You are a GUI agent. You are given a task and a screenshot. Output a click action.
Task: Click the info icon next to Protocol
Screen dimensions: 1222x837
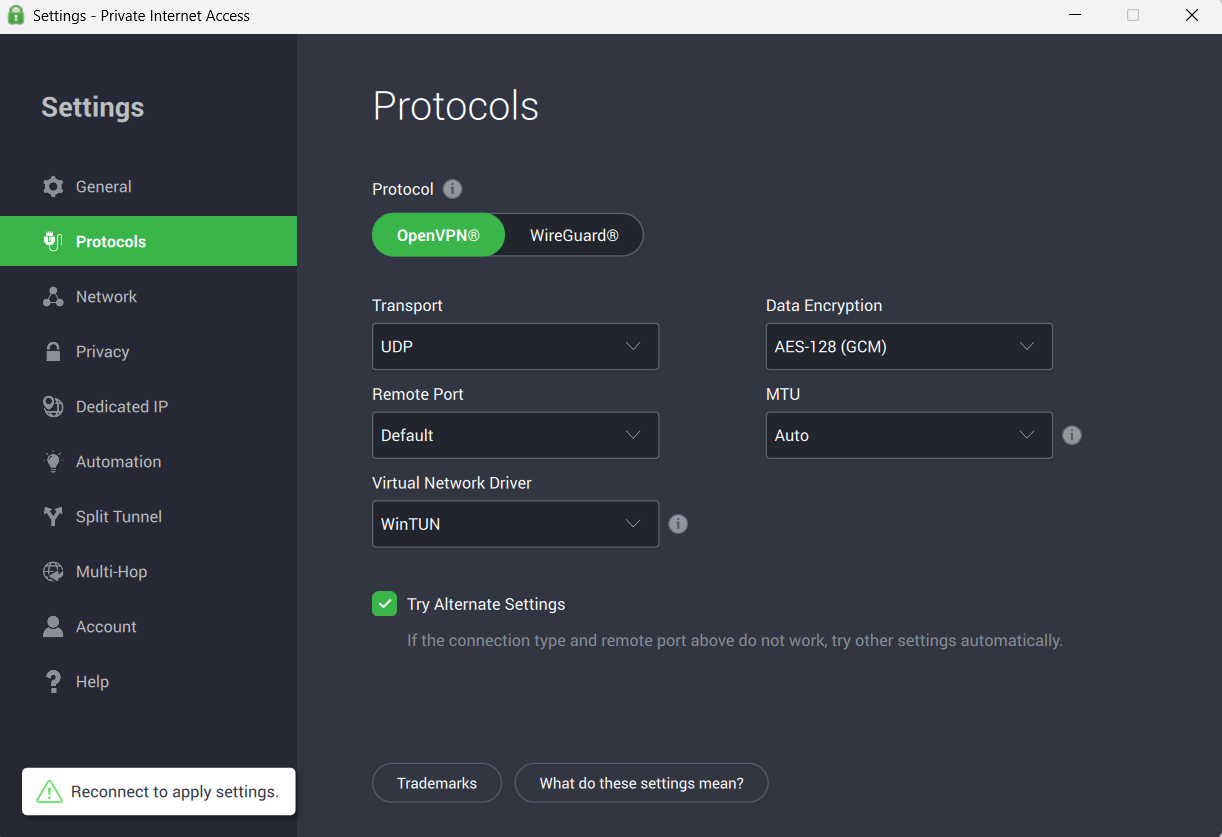453,189
